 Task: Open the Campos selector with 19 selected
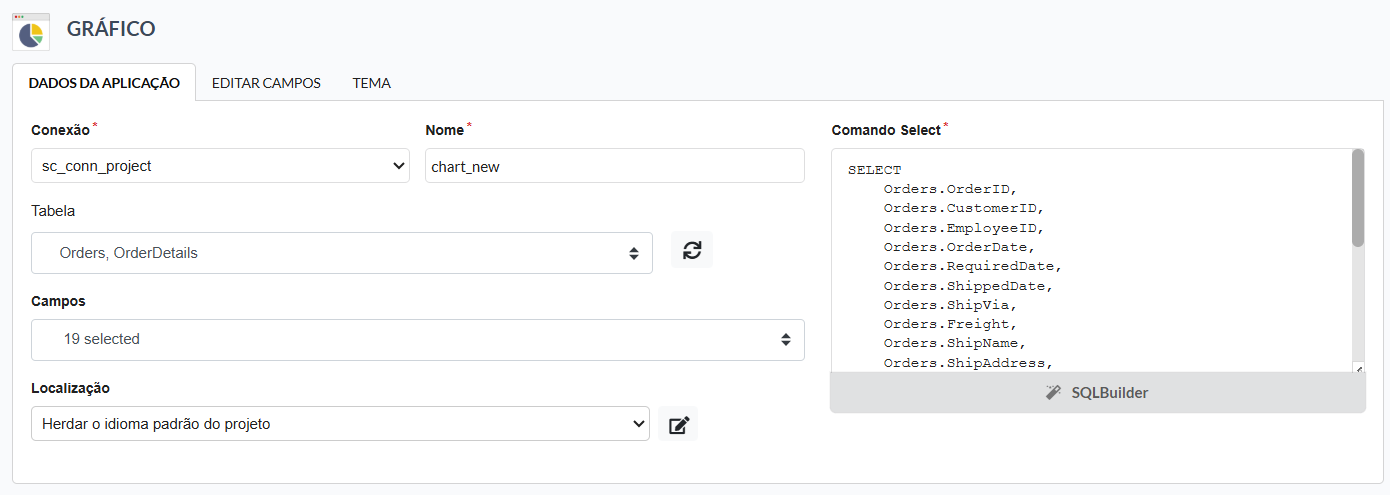(x=418, y=339)
